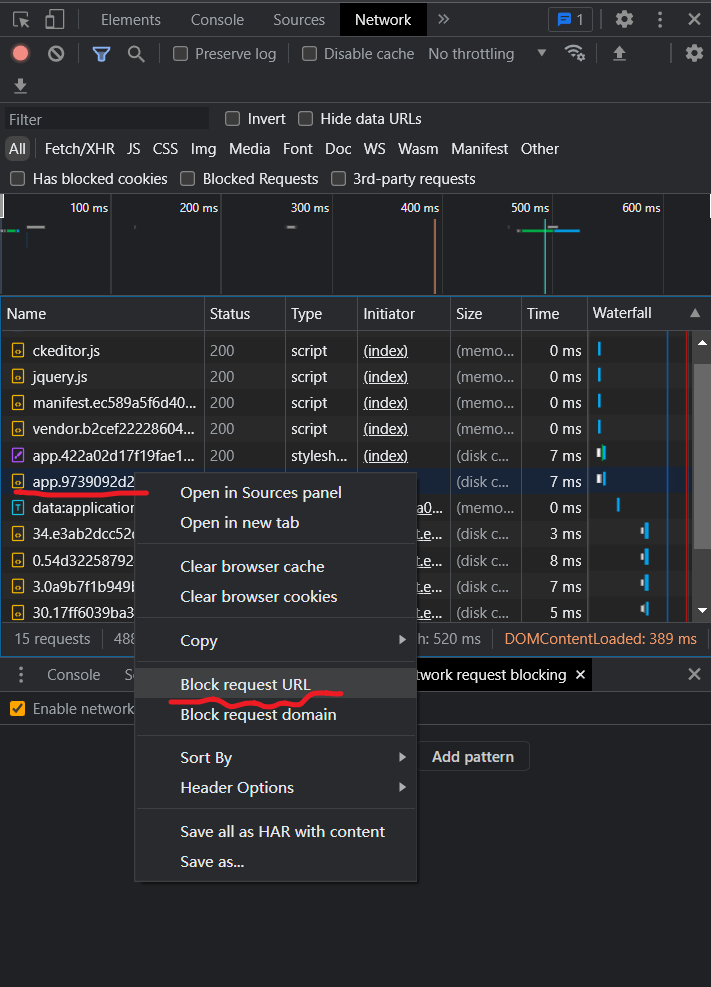This screenshot has height=987, width=711.
Task: Check the Blocked Requests checkbox
Action: pos(188,179)
